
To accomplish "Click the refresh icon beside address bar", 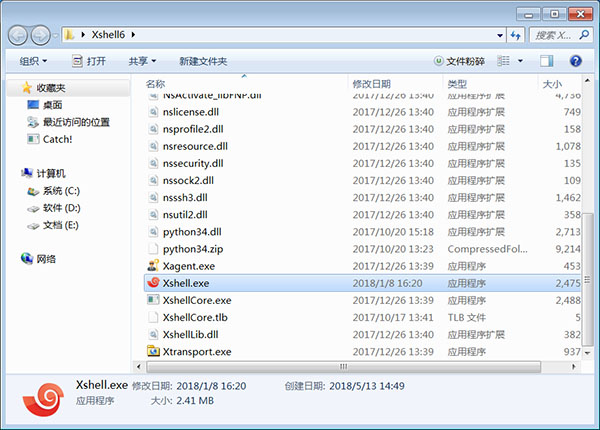I will pyautogui.click(x=515, y=36).
